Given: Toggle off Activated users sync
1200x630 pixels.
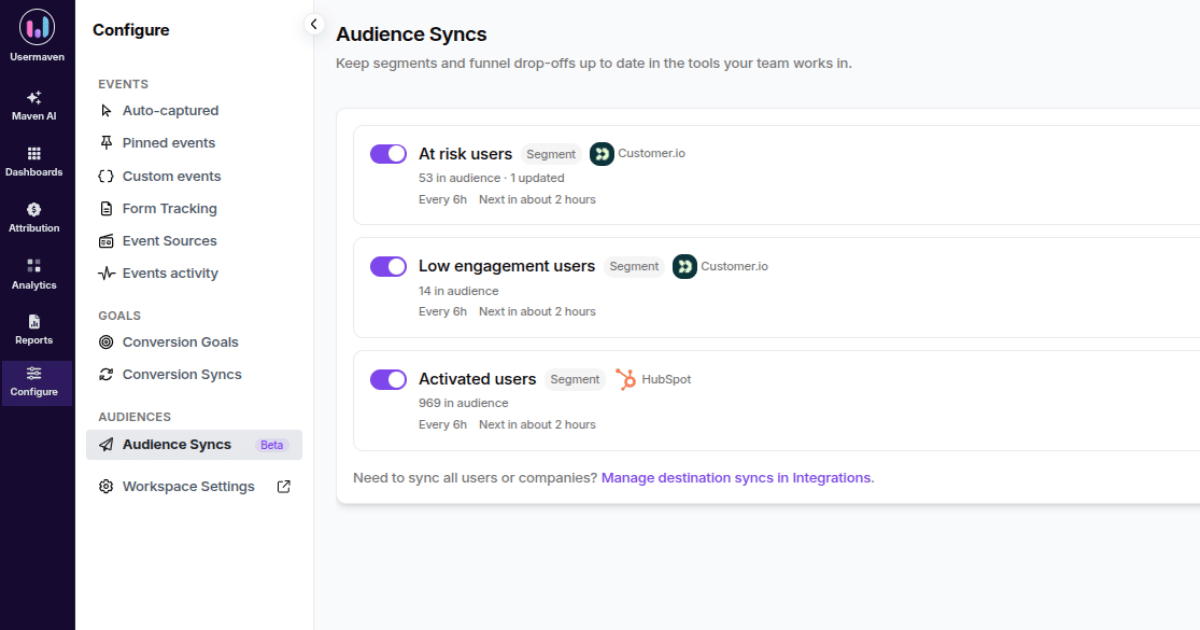Looking at the screenshot, I should [388, 379].
